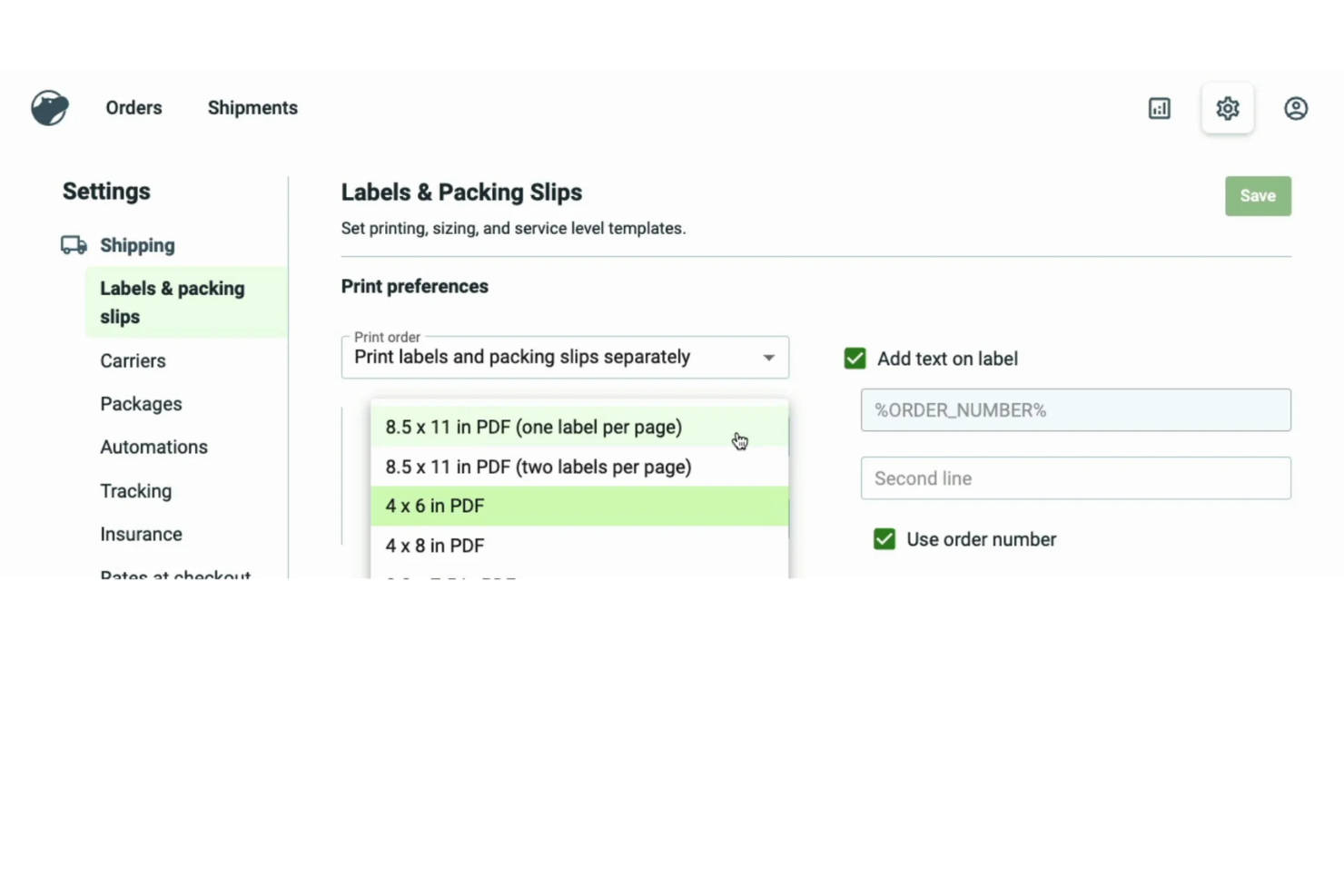Image resolution: width=1344 pixels, height=896 pixels.
Task: Select 4 x 6 in PDF option
Action: [x=435, y=506]
